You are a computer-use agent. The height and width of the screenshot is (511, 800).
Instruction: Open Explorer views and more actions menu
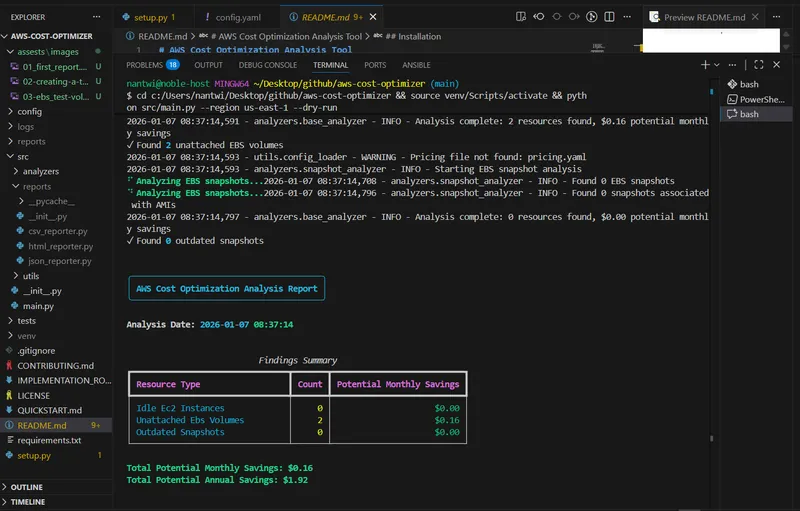pyautogui.click(x=96, y=17)
